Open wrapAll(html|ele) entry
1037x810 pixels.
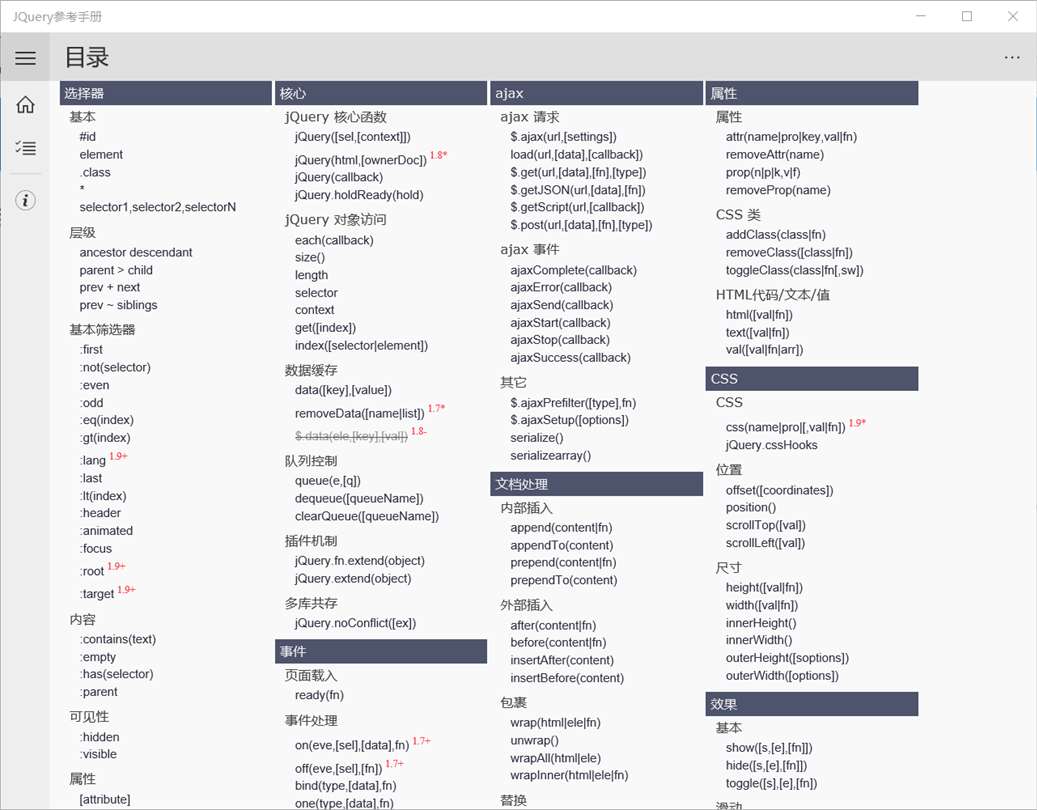(x=556, y=758)
